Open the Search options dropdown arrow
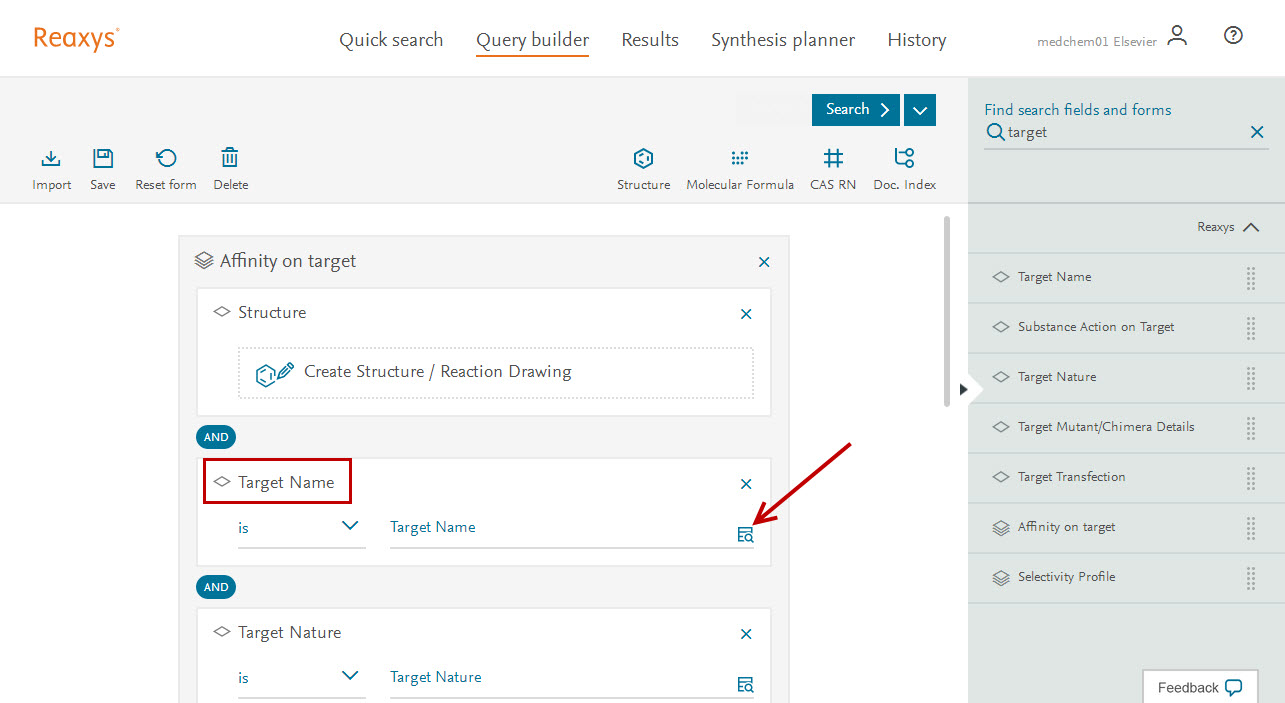The width and height of the screenshot is (1285, 703). [x=920, y=110]
